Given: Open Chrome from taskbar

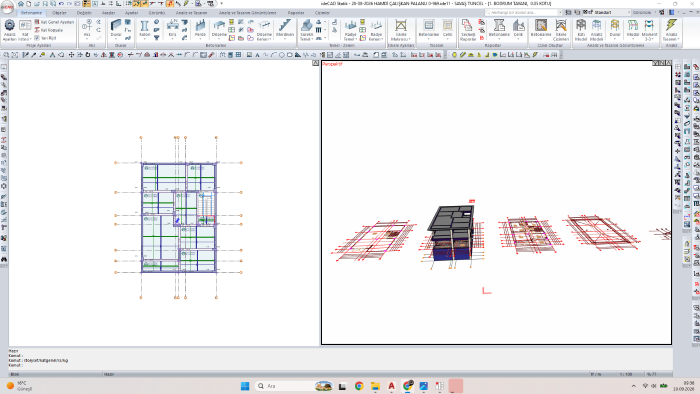Looking at the screenshot, I should 359,386.
